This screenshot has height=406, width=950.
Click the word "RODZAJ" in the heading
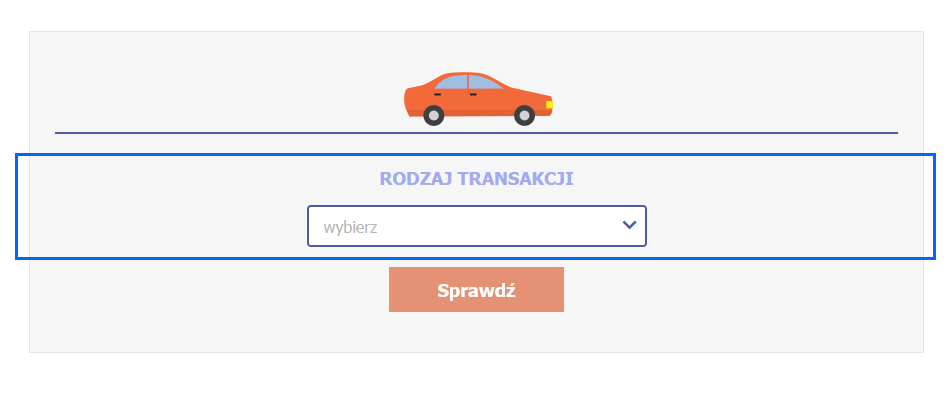[416, 179]
